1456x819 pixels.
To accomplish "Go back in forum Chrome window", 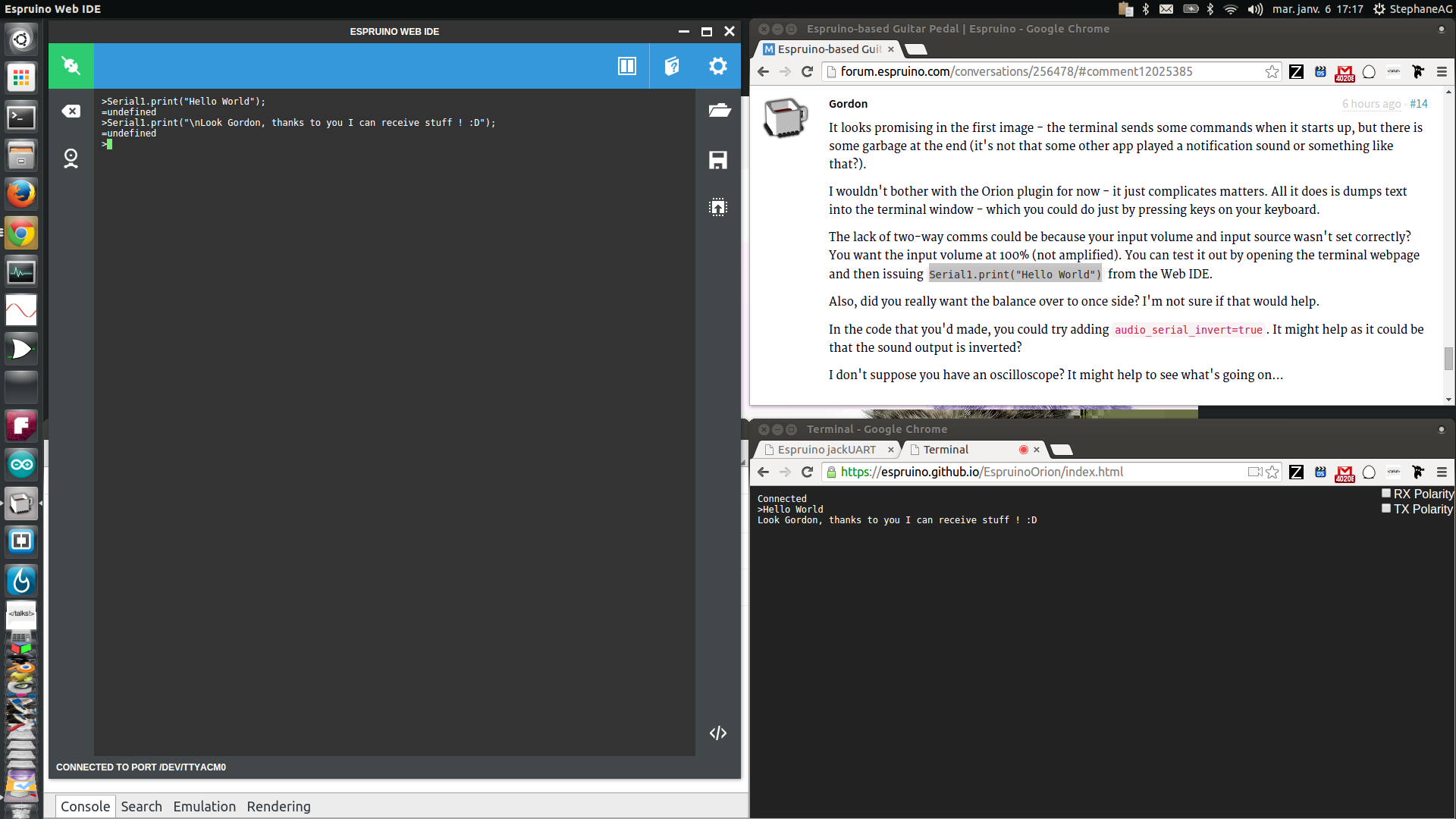I will click(x=763, y=71).
